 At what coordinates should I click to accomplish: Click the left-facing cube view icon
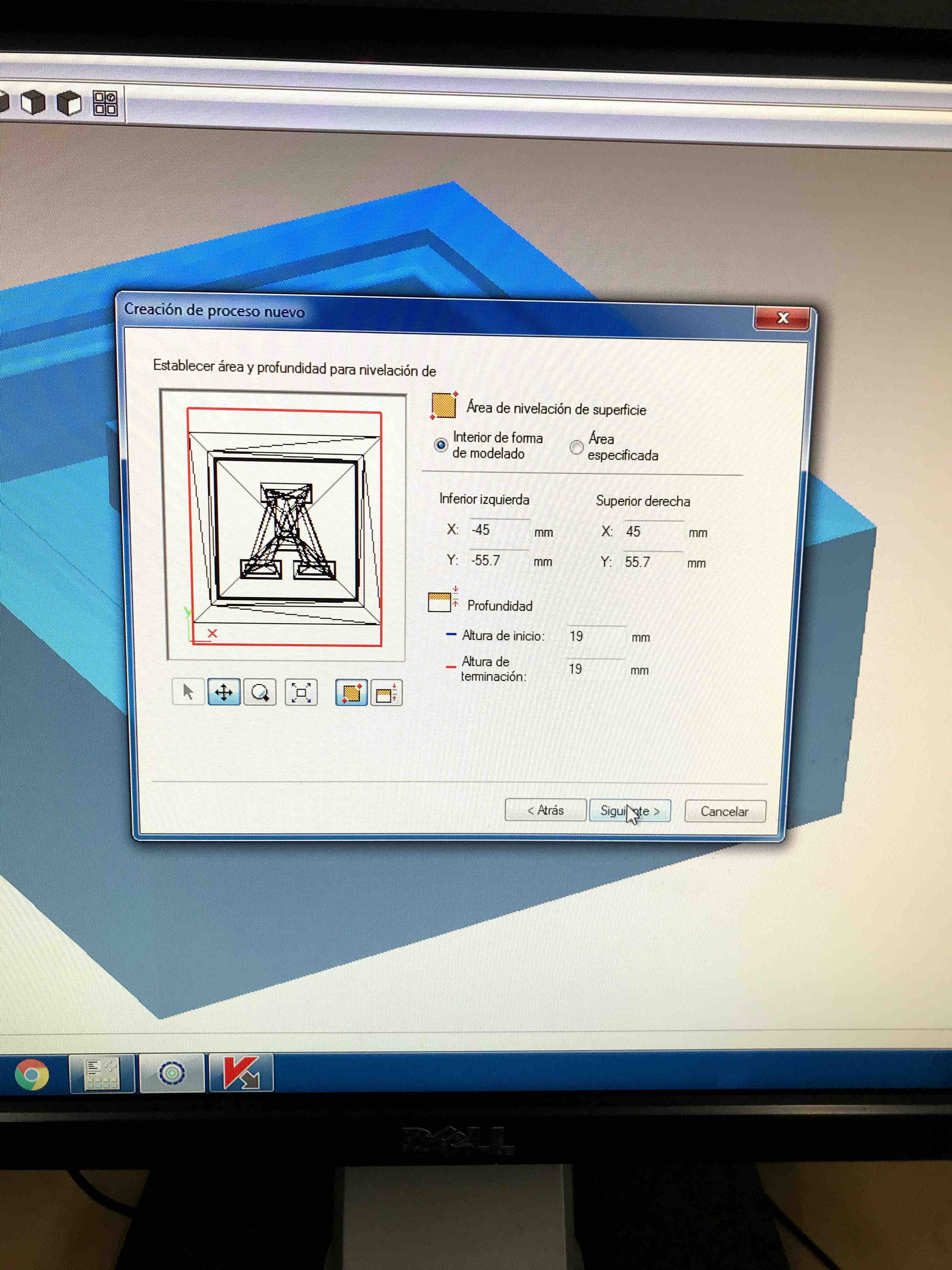click(x=33, y=103)
